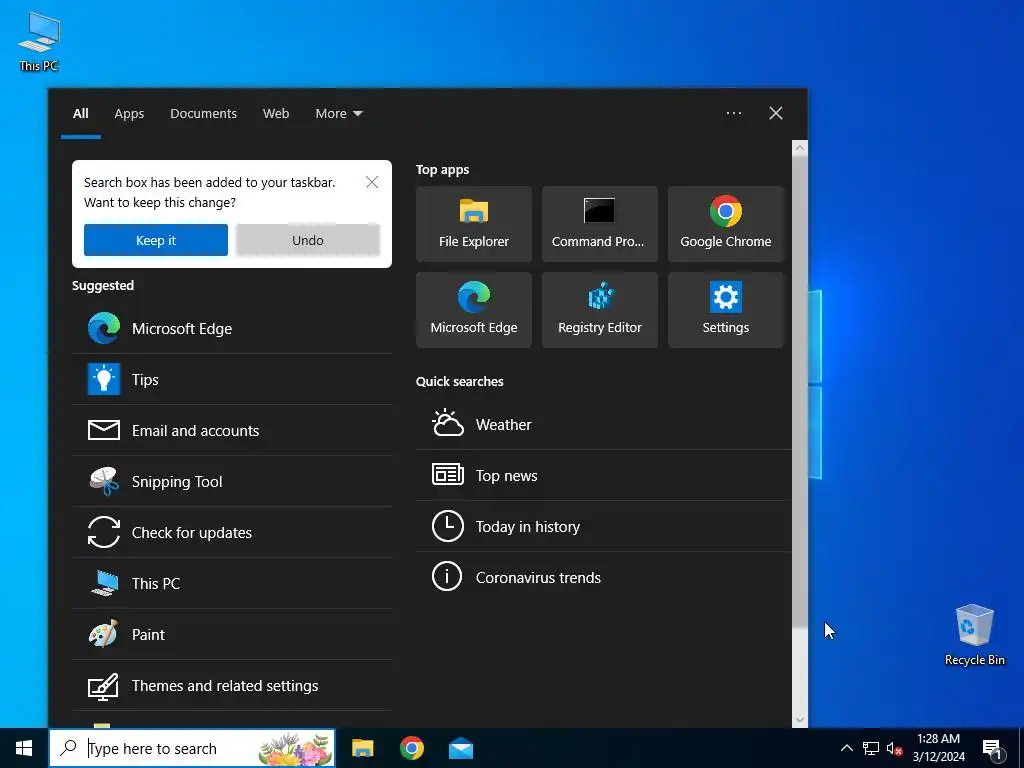This screenshot has height=768, width=1024.
Task: Open Mail app on the taskbar
Action: (x=461, y=748)
